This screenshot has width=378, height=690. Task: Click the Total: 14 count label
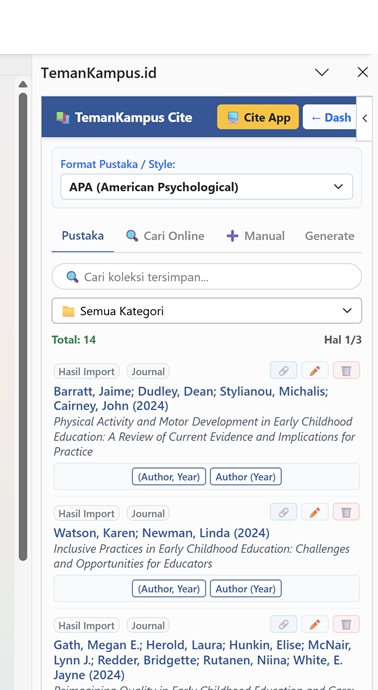(x=73, y=340)
